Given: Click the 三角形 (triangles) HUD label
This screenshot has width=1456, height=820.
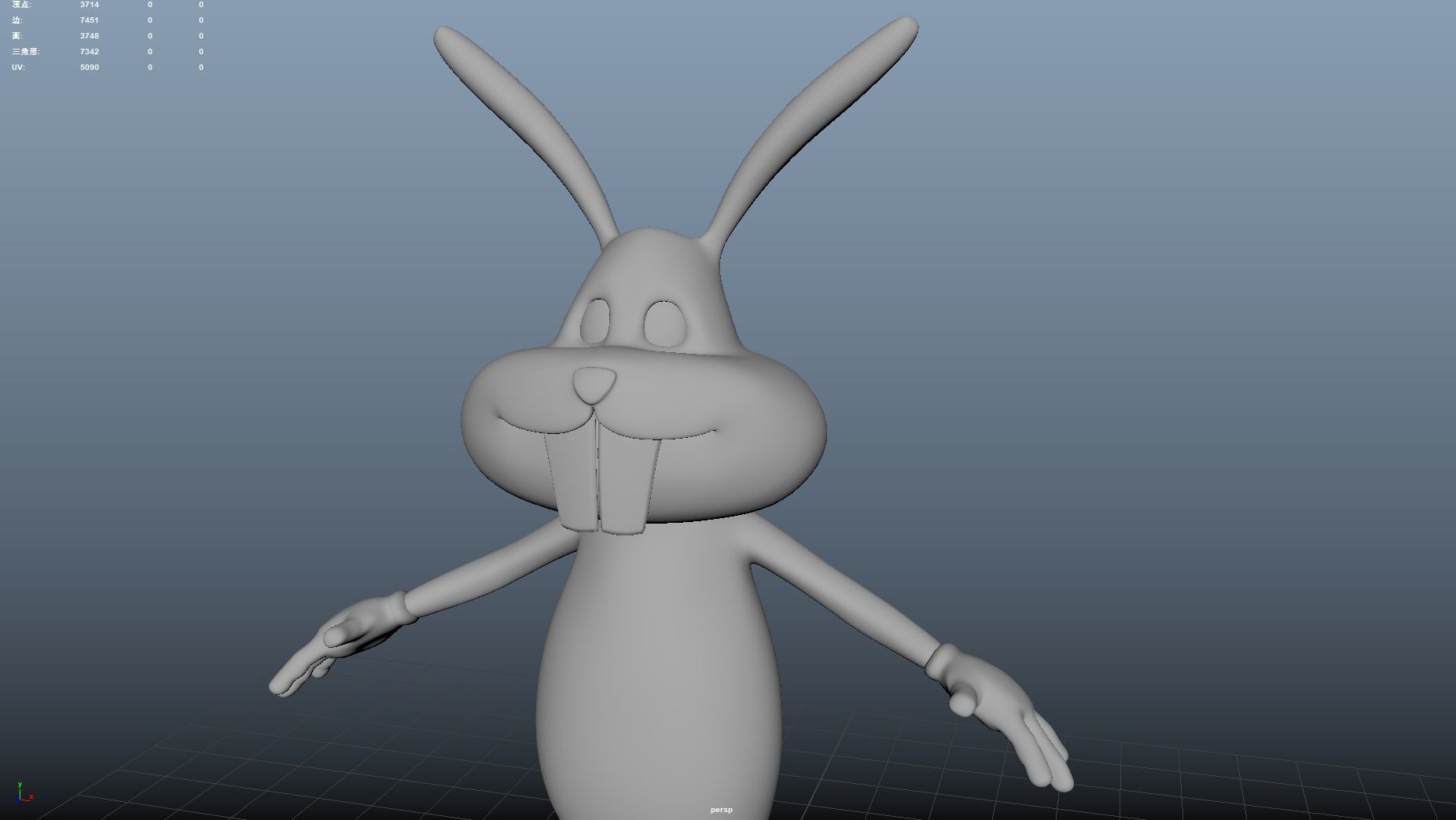Looking at the screenshot, I should point(25,52).
